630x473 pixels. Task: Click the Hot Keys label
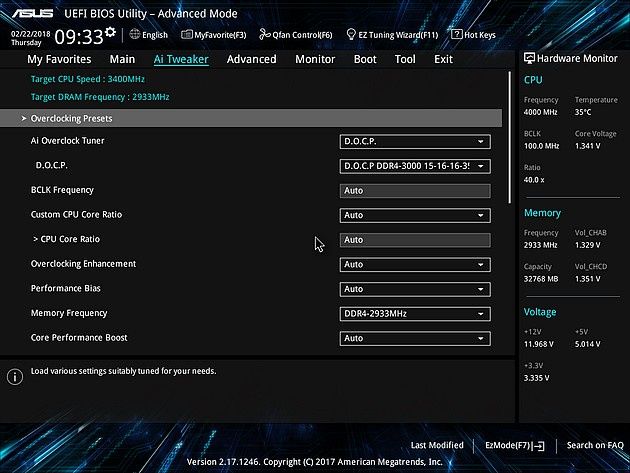pos(480,35)
